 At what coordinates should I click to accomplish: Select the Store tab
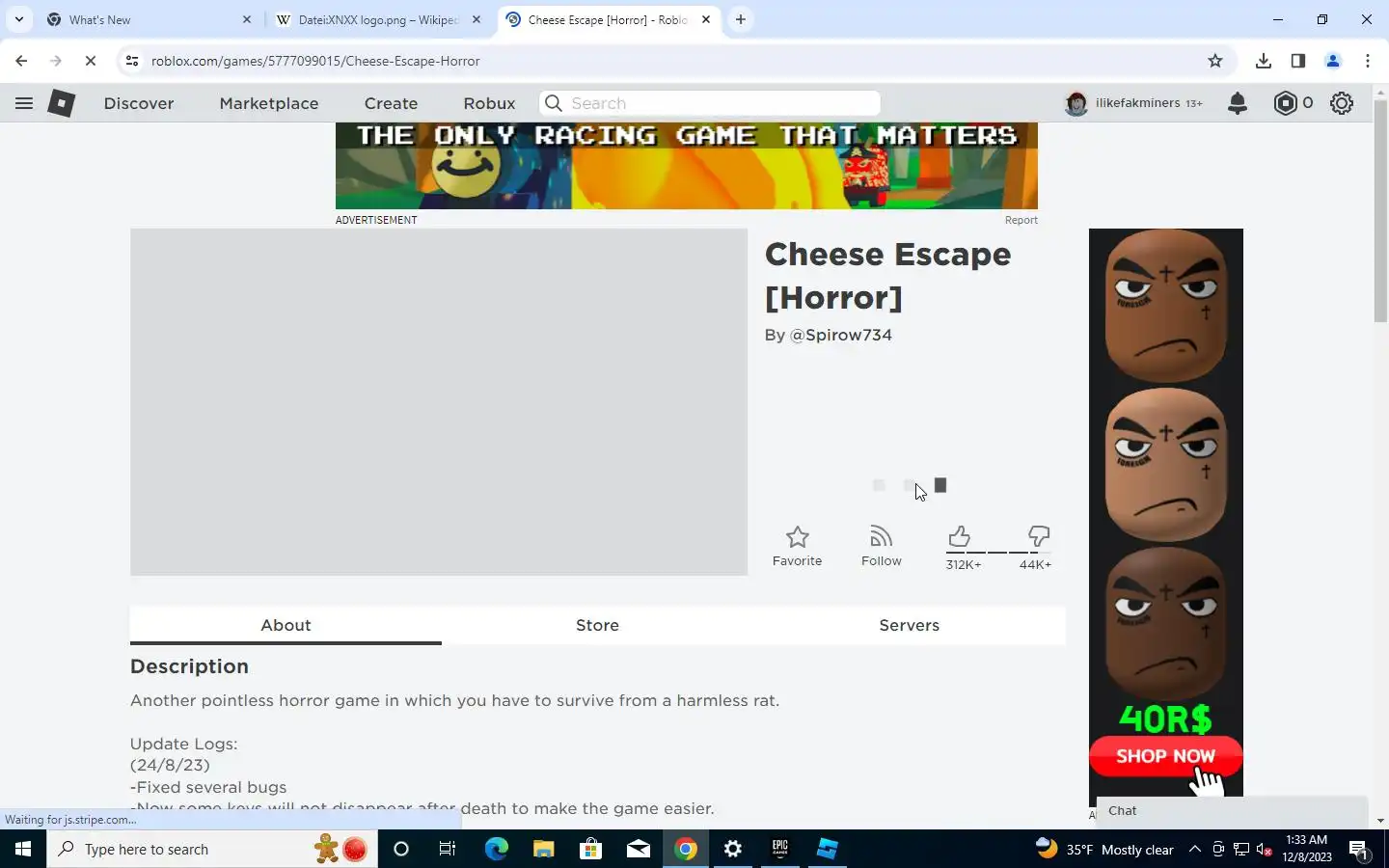click(597, 625)
